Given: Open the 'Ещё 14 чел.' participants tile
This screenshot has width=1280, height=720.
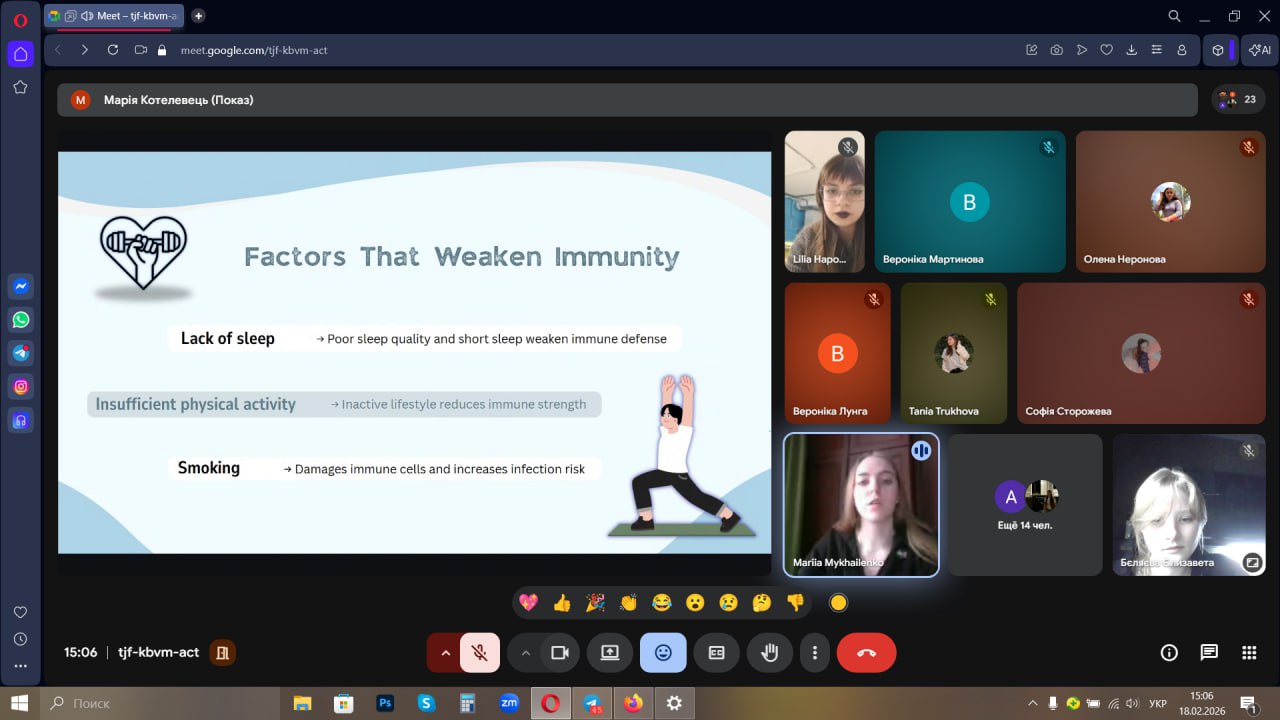Looking at the screenshot, I should (1026, 504).
